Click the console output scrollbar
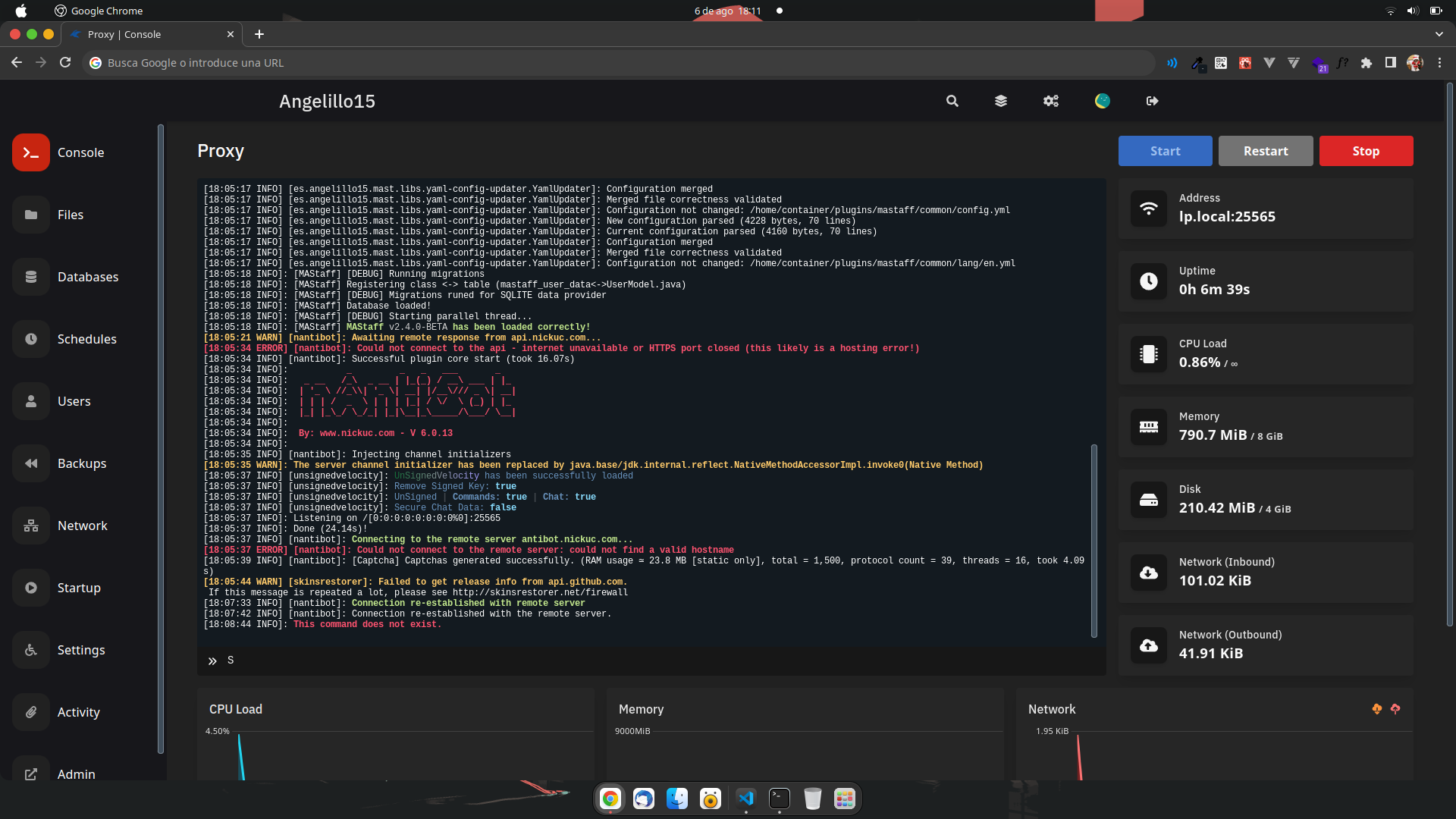The height and width of the screenshot is (819, 1456). coord(1094,540)
